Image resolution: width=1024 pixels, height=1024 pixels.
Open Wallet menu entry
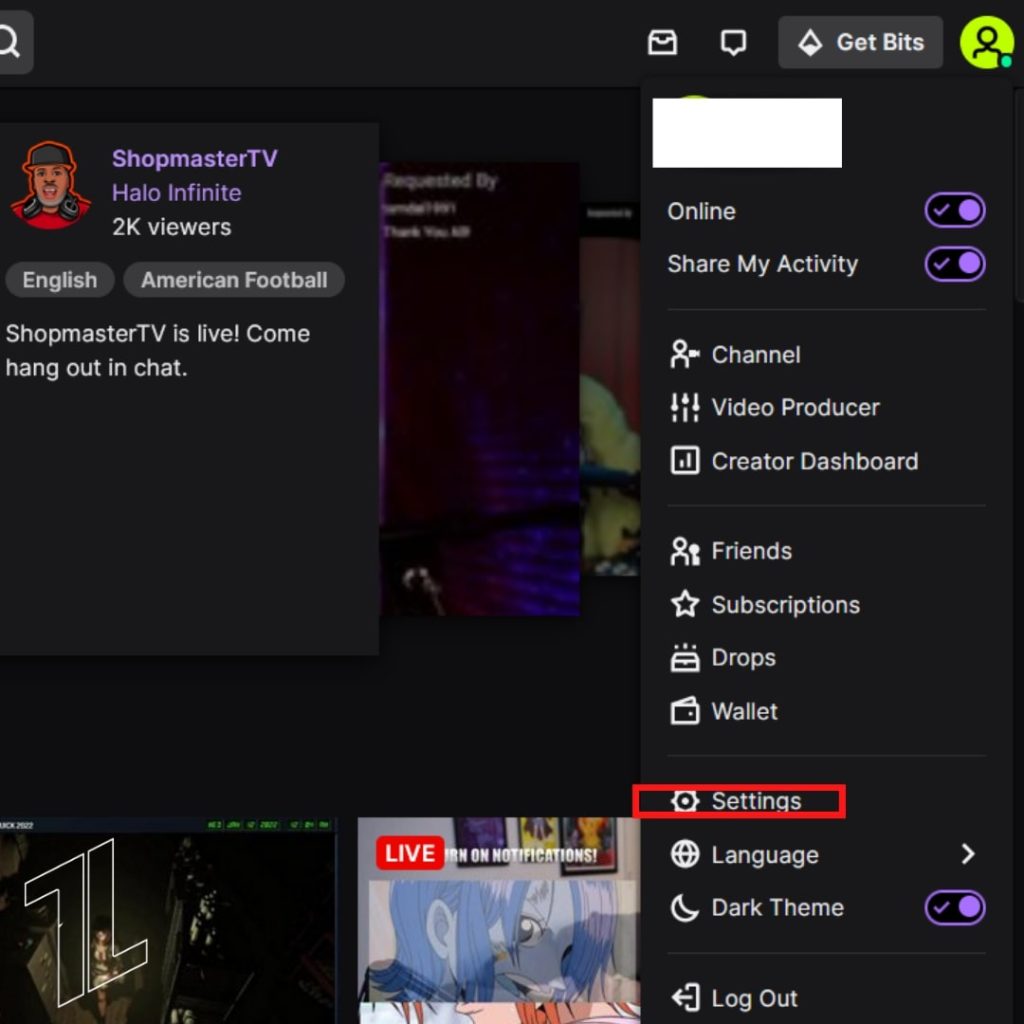point(826,711)
